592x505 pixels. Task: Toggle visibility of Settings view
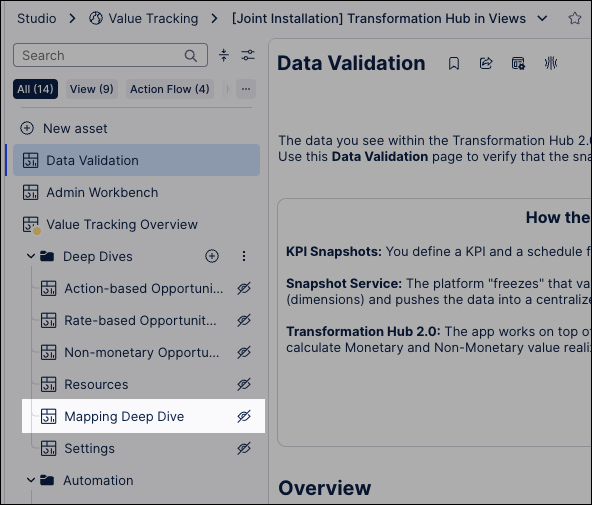pos(244,448)
